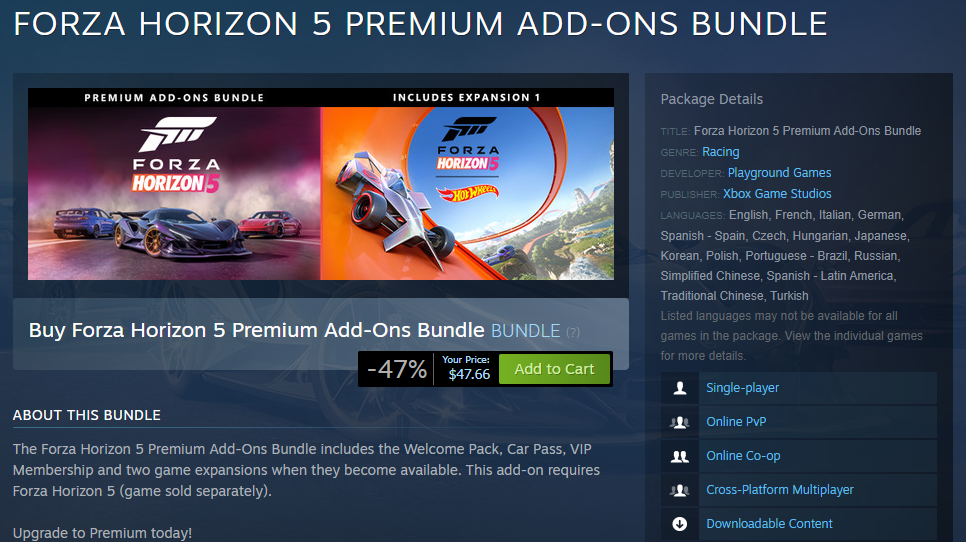Click the bundle help question mark

coord(573,332)
